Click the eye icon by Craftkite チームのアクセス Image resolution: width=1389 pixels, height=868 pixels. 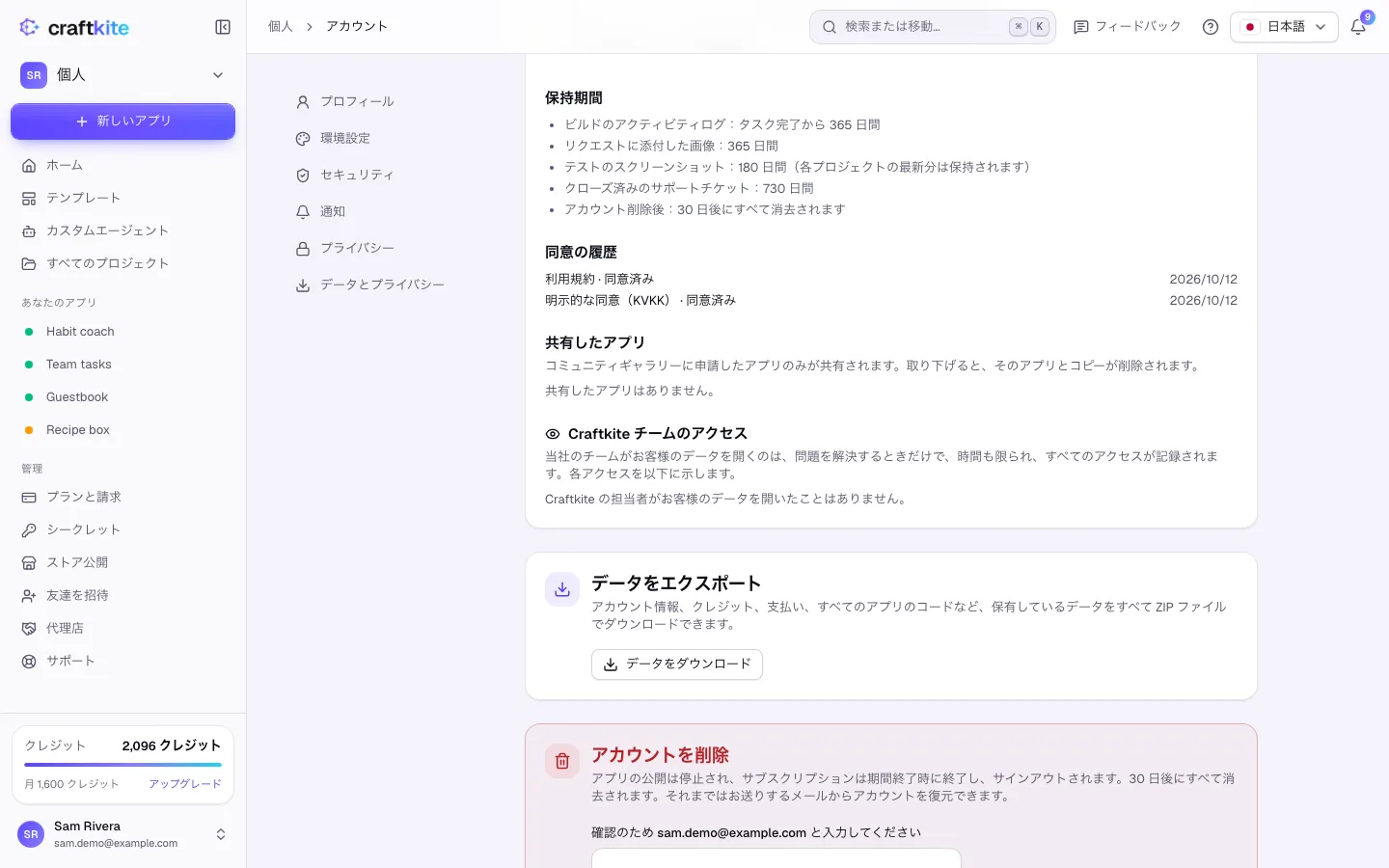click(x=553, y=434)
